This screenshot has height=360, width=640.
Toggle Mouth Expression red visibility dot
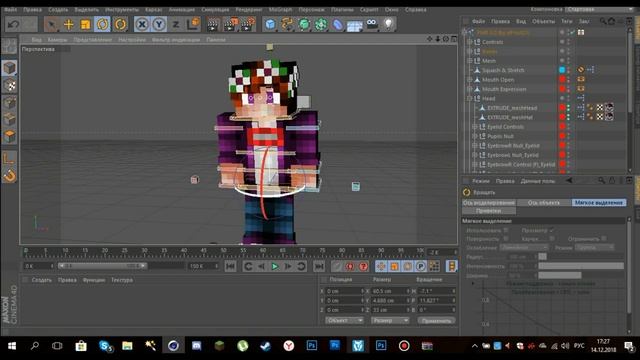(562, 89)
